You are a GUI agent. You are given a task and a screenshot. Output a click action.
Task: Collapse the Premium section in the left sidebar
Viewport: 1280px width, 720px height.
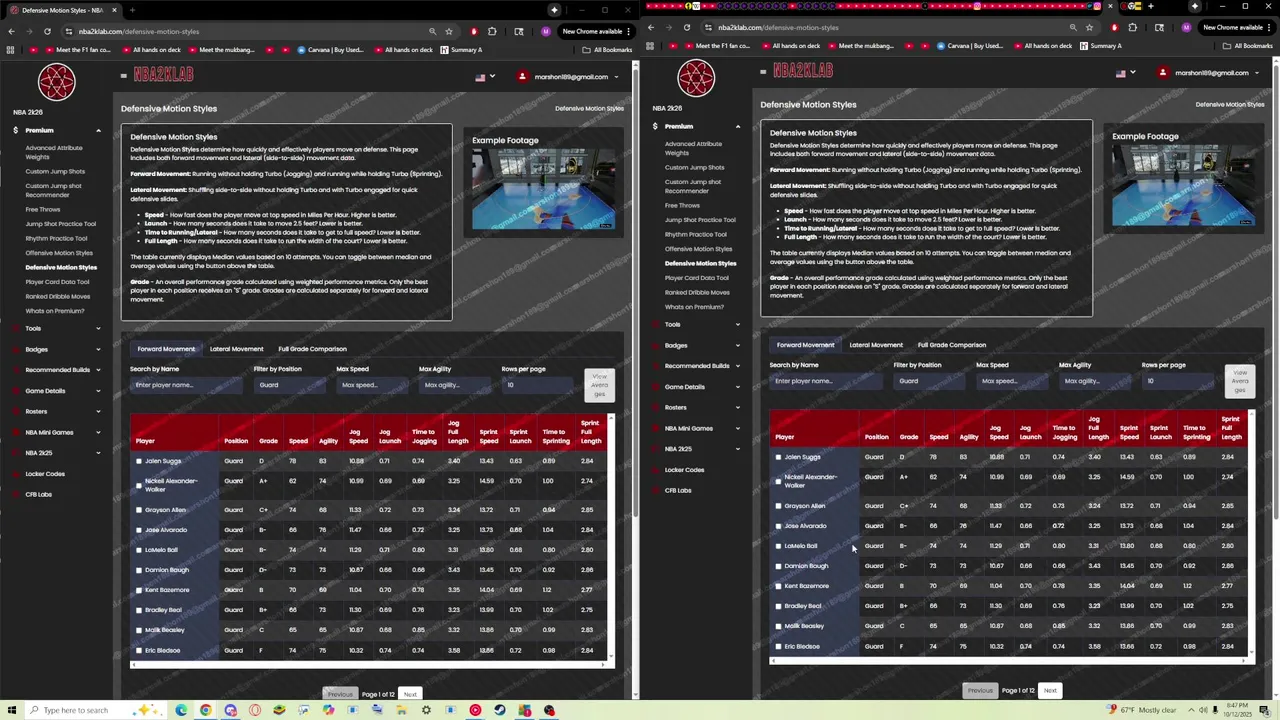[62, 130]
